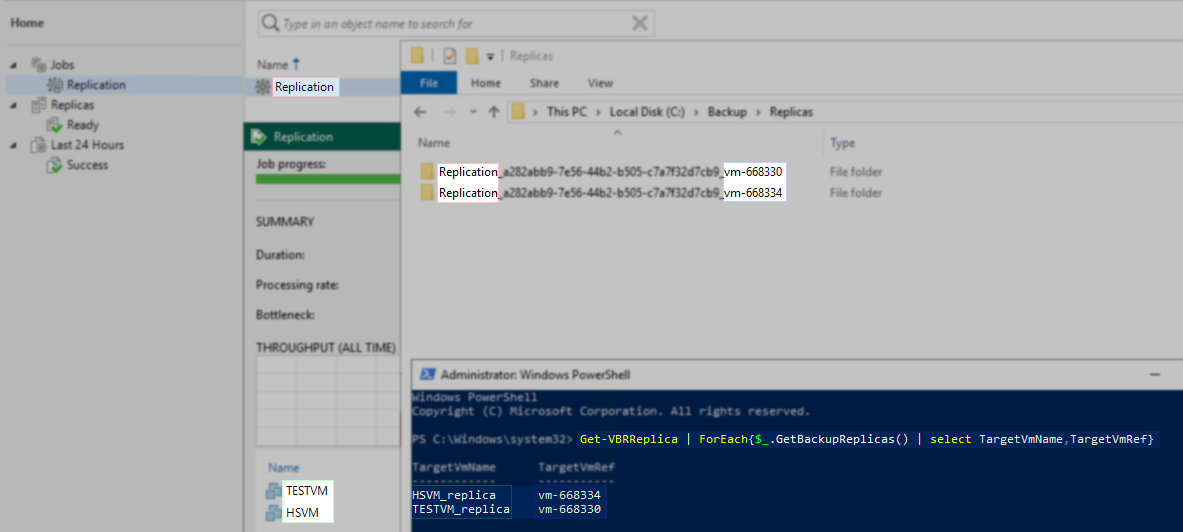The image size is (1183, 532).
Task: Click the PowerShell icon in the title bar
Action: (x=427, y=374)
